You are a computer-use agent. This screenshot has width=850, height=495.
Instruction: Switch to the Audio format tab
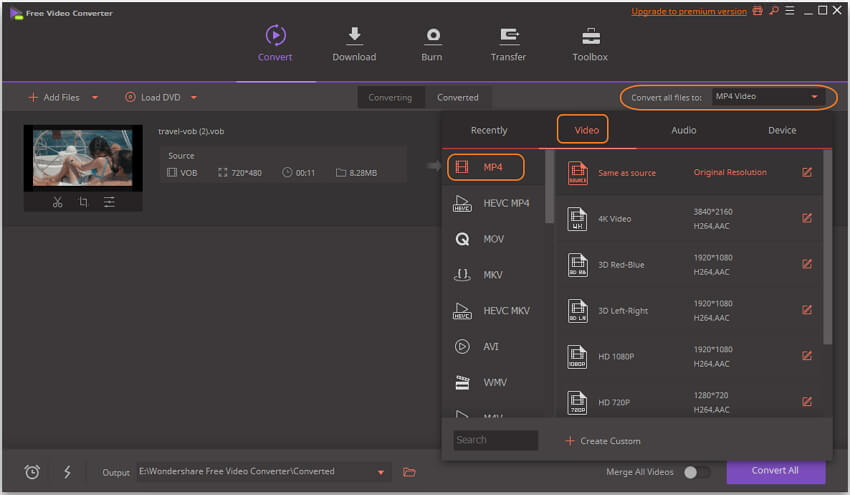684,130
